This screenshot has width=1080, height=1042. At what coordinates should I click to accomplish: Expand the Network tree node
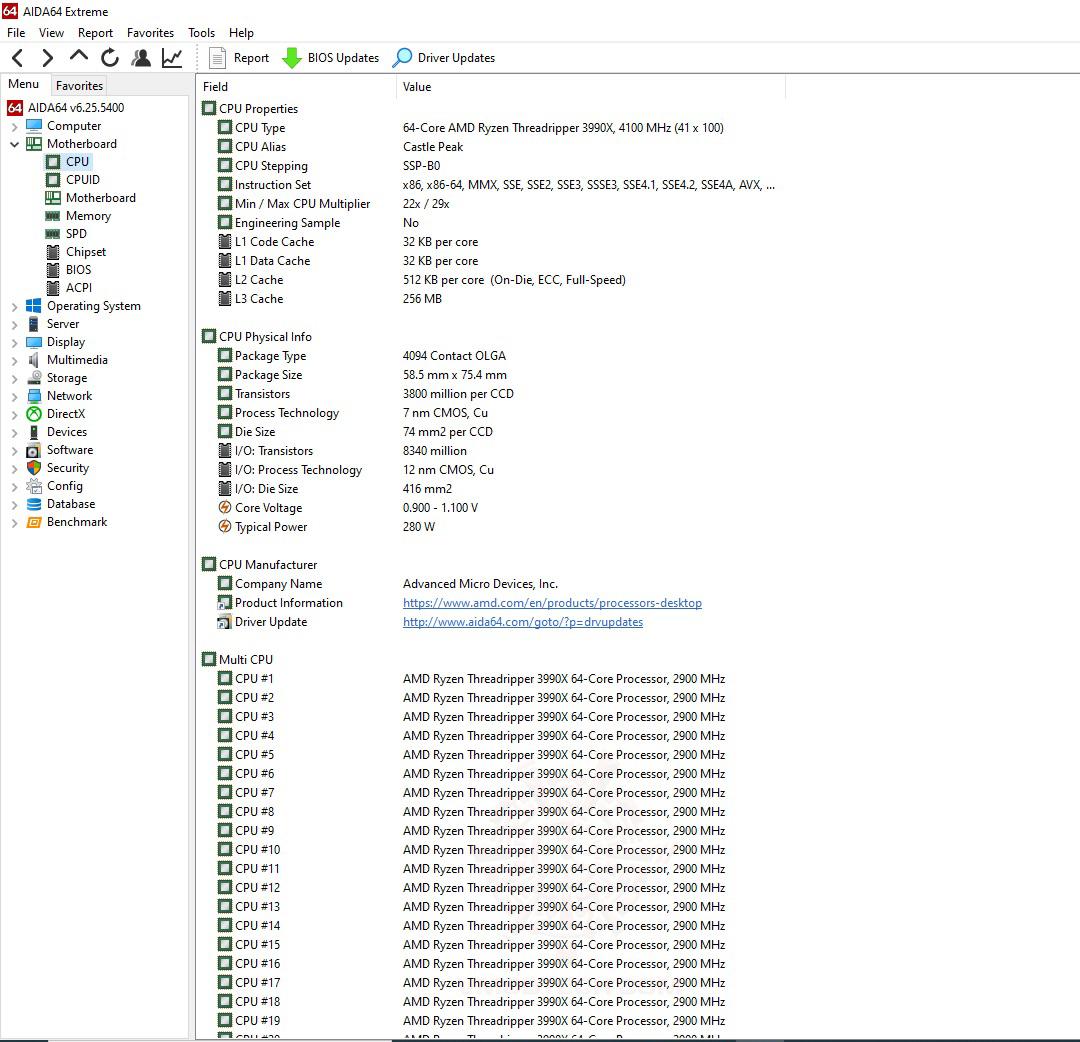pos(14,397)
